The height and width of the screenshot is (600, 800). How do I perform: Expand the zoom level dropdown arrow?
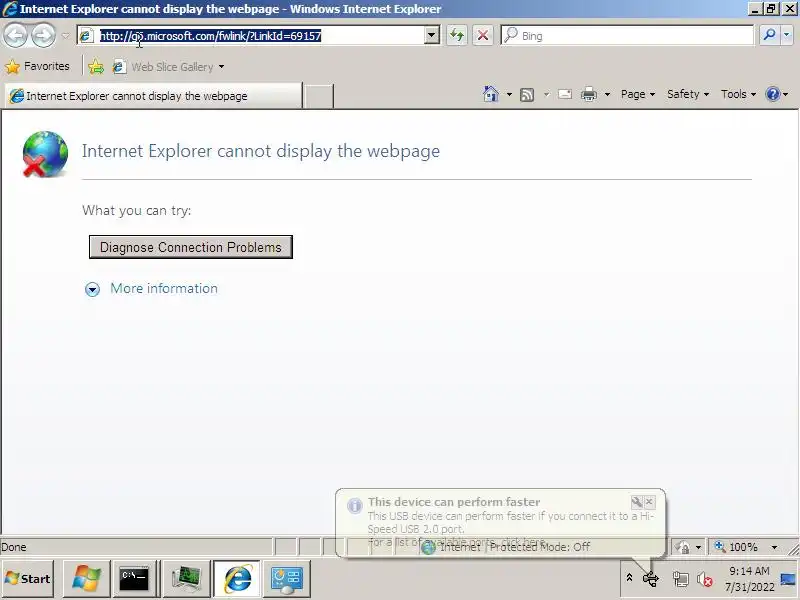tap(774, 547)
